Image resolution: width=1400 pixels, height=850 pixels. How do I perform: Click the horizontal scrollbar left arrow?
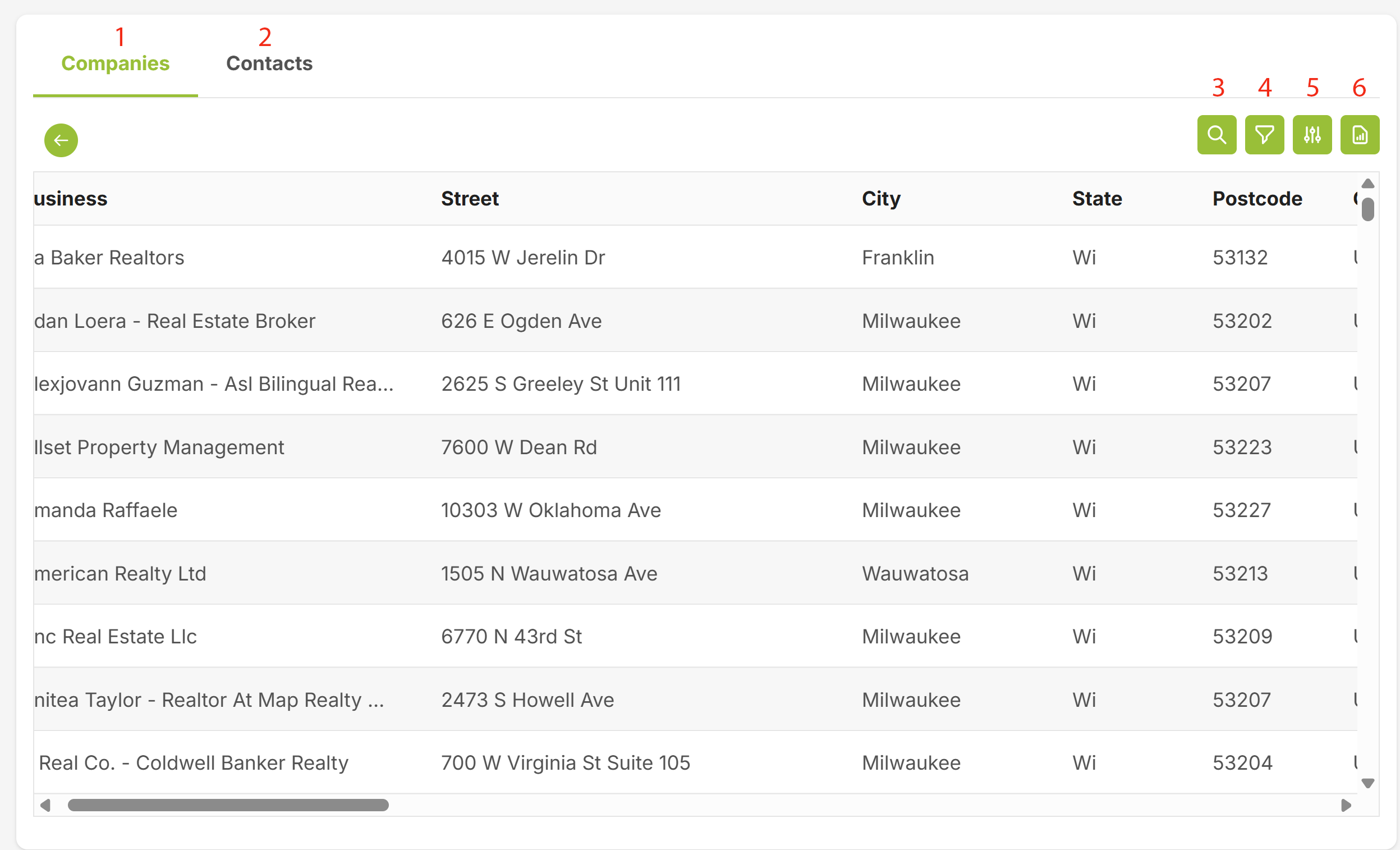[45, 805]
